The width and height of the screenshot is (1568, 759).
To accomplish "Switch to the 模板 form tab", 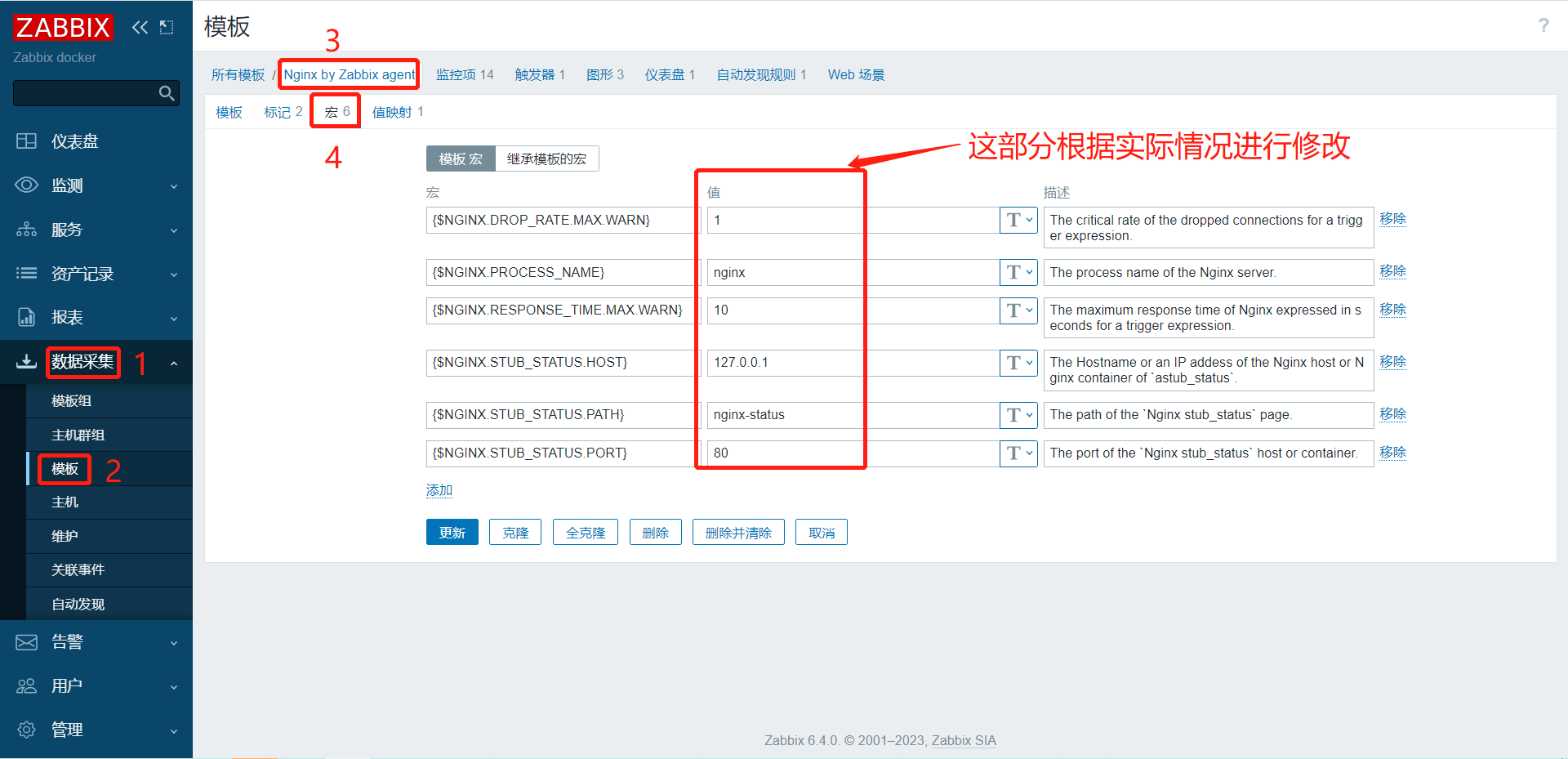I will 229,112.
